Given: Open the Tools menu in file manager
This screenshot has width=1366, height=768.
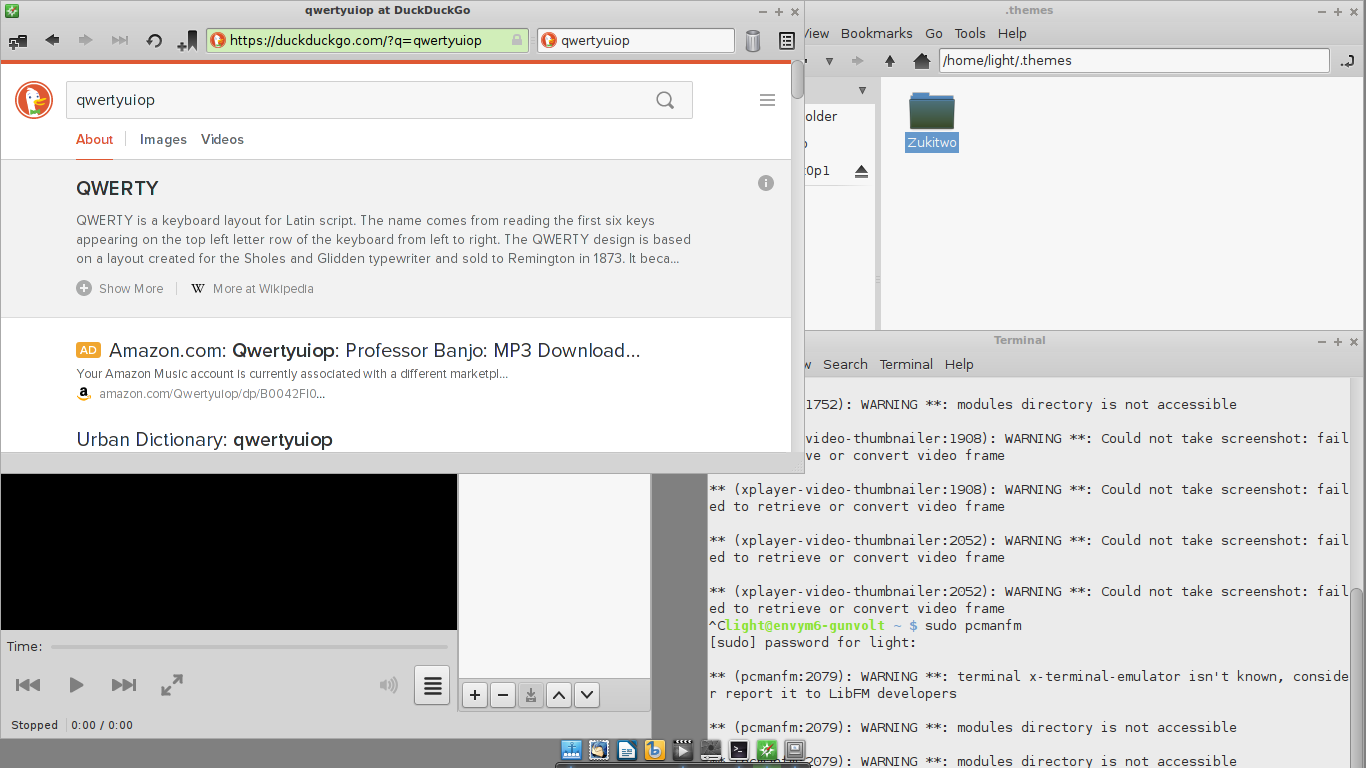Looking at the screenshot, I should point(970,33).
